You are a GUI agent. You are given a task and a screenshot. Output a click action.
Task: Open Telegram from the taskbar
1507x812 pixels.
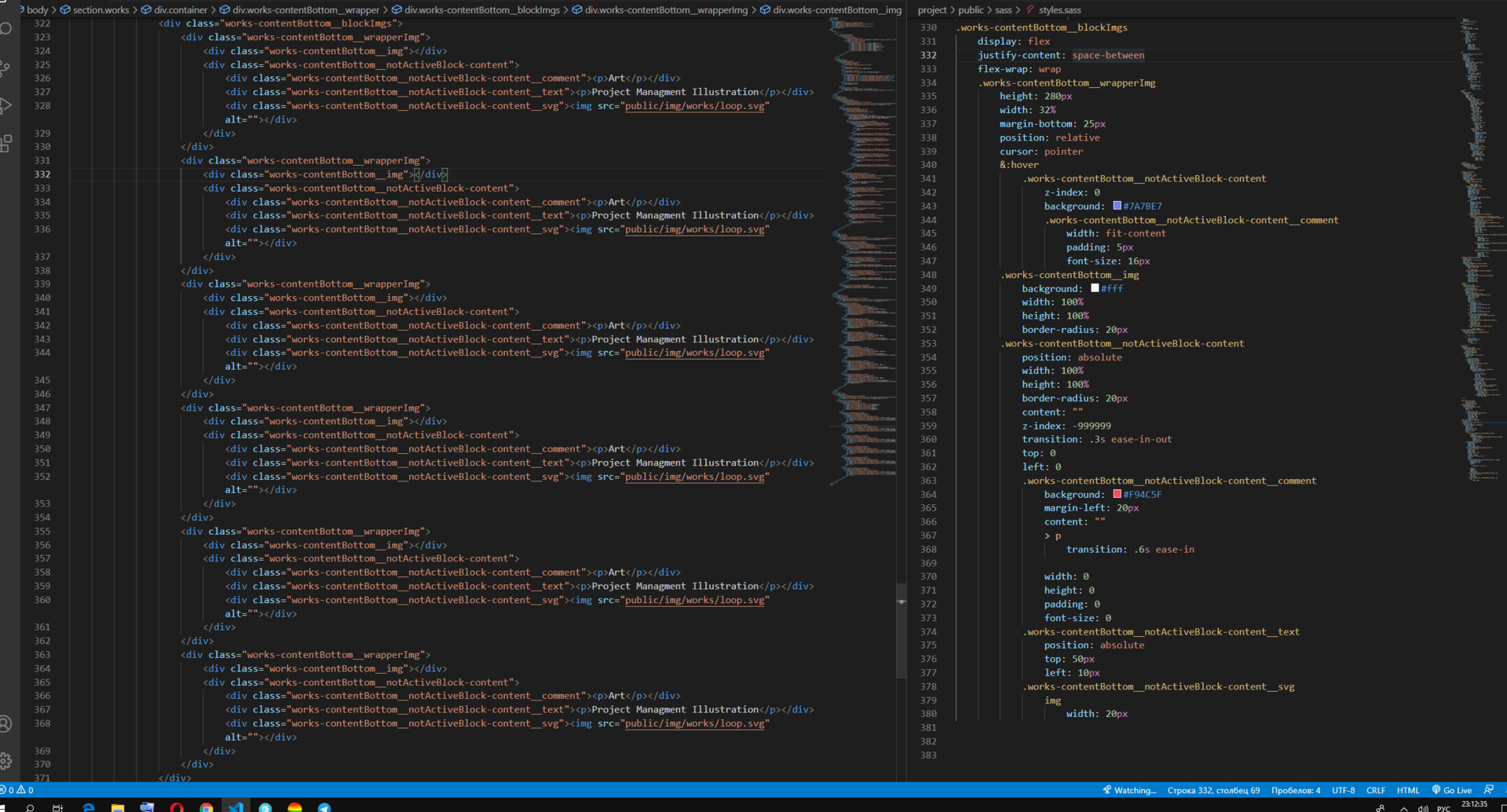point(324,807)
